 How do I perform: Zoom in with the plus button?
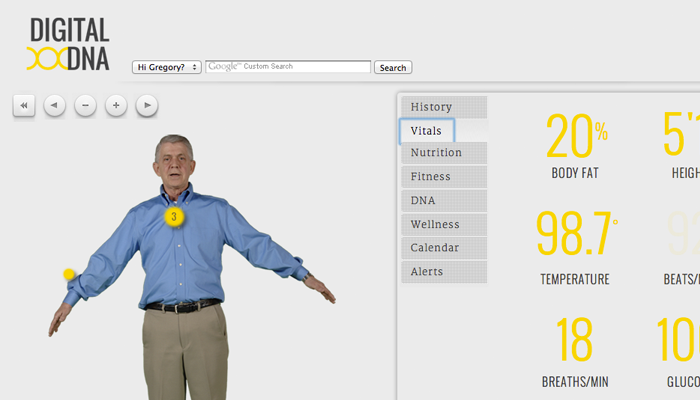(x=116, y=105)
